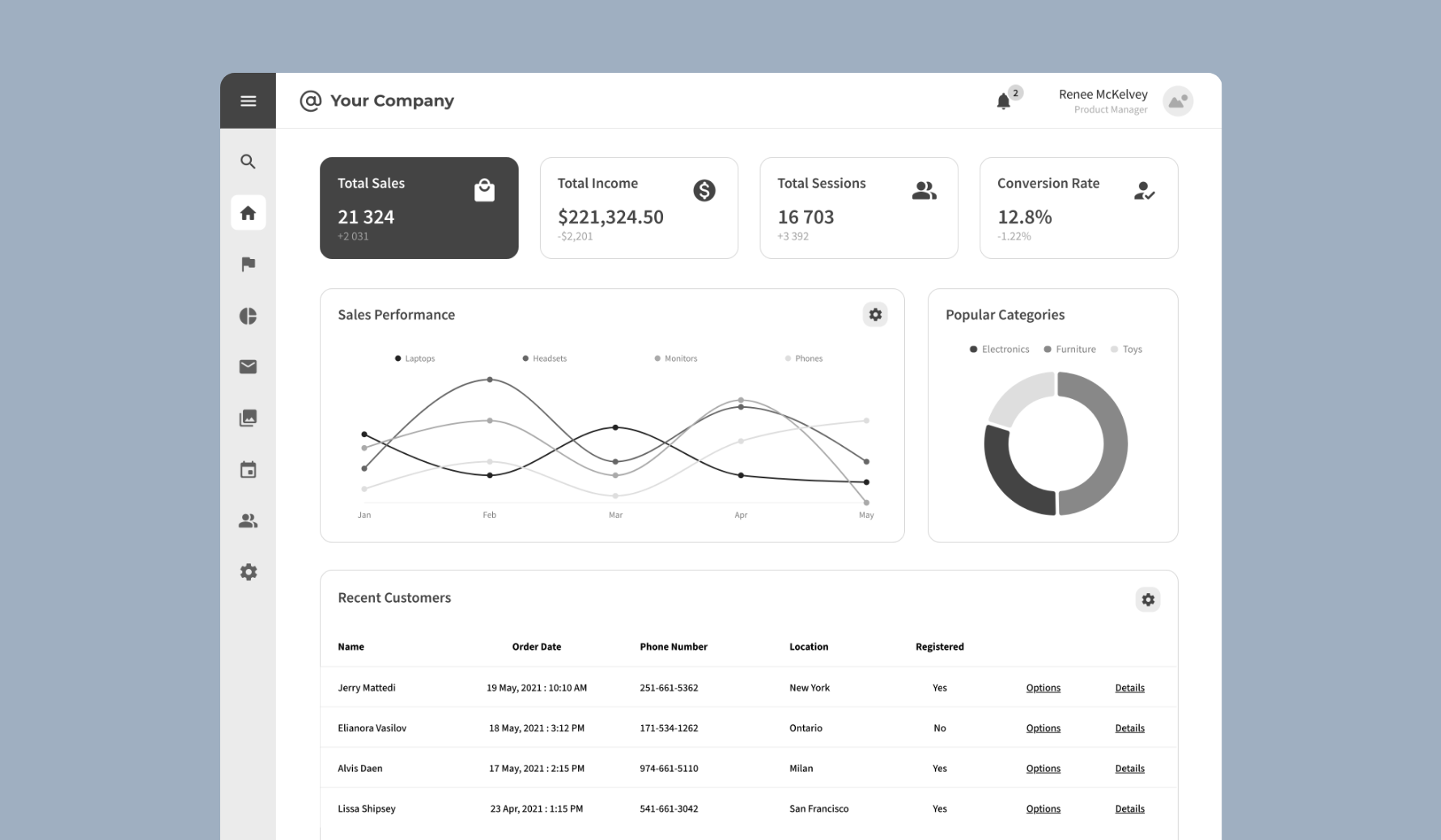This screenshot has height=840, width=1441.
Task: Click the shopping bag icon in Total Sales
Action: click(484, 190)
